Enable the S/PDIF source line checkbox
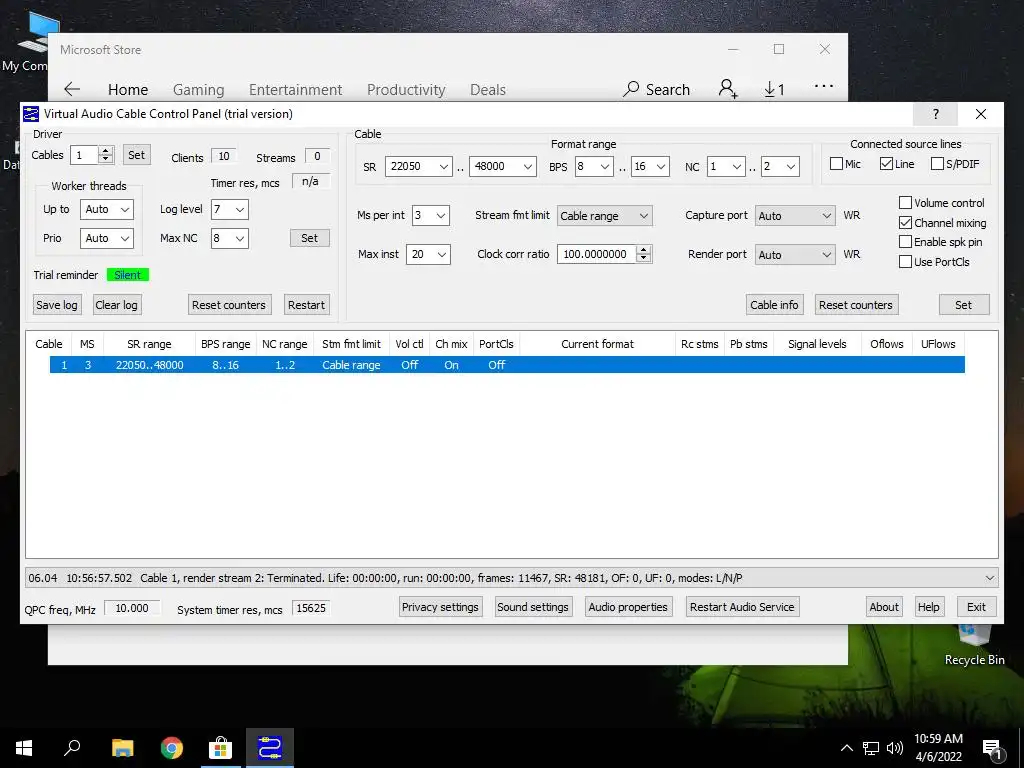 (x=937, y=164)
